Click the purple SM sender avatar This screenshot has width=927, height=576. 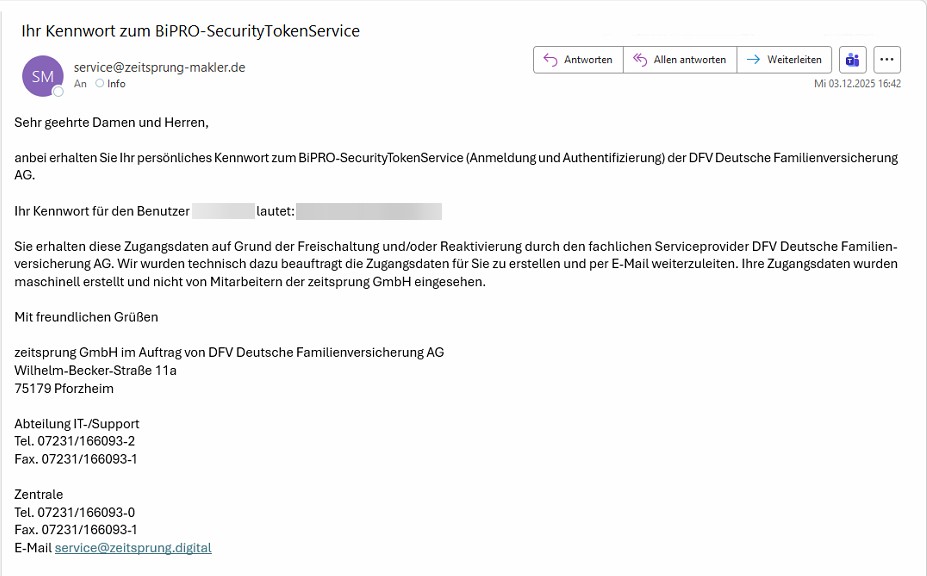[42, 75]
